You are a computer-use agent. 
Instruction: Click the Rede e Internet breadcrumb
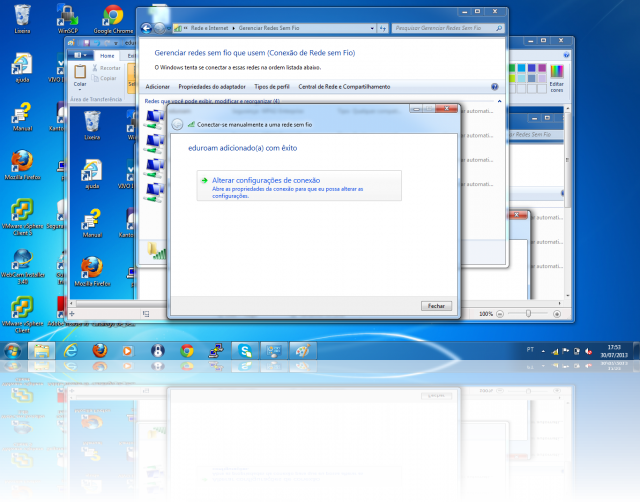coord(209,28)
